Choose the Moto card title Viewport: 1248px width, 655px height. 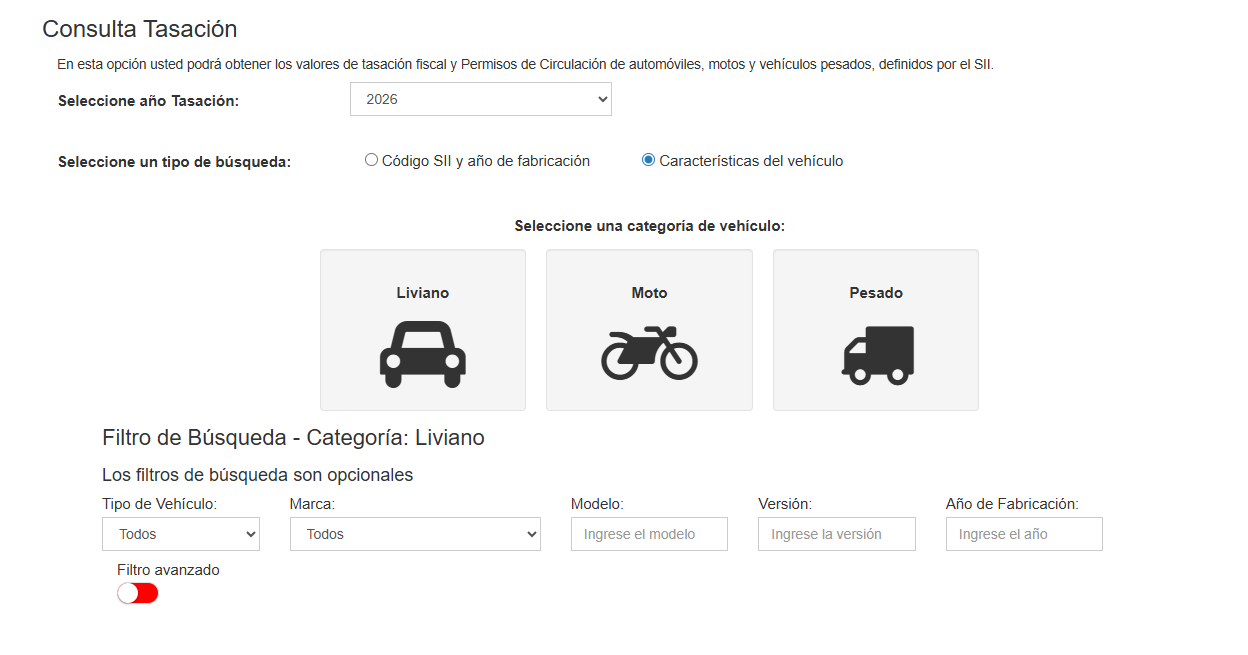649,293
